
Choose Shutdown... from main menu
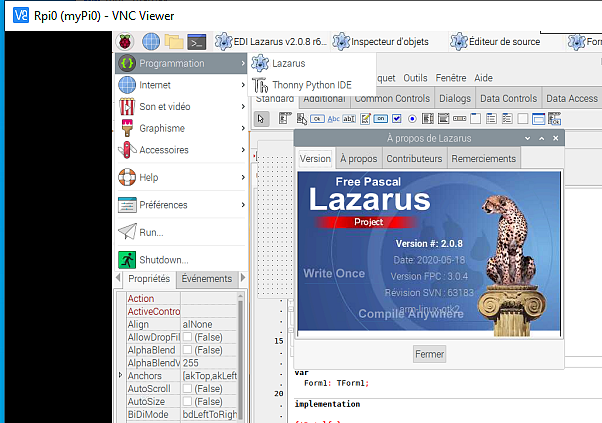point(181,260)
